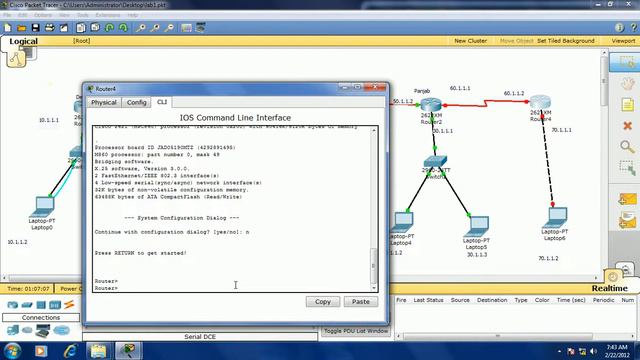The height and width of the screenshot is (360, 640).
Task: Open the Windows Start button
Action: [x=12, y=351]
